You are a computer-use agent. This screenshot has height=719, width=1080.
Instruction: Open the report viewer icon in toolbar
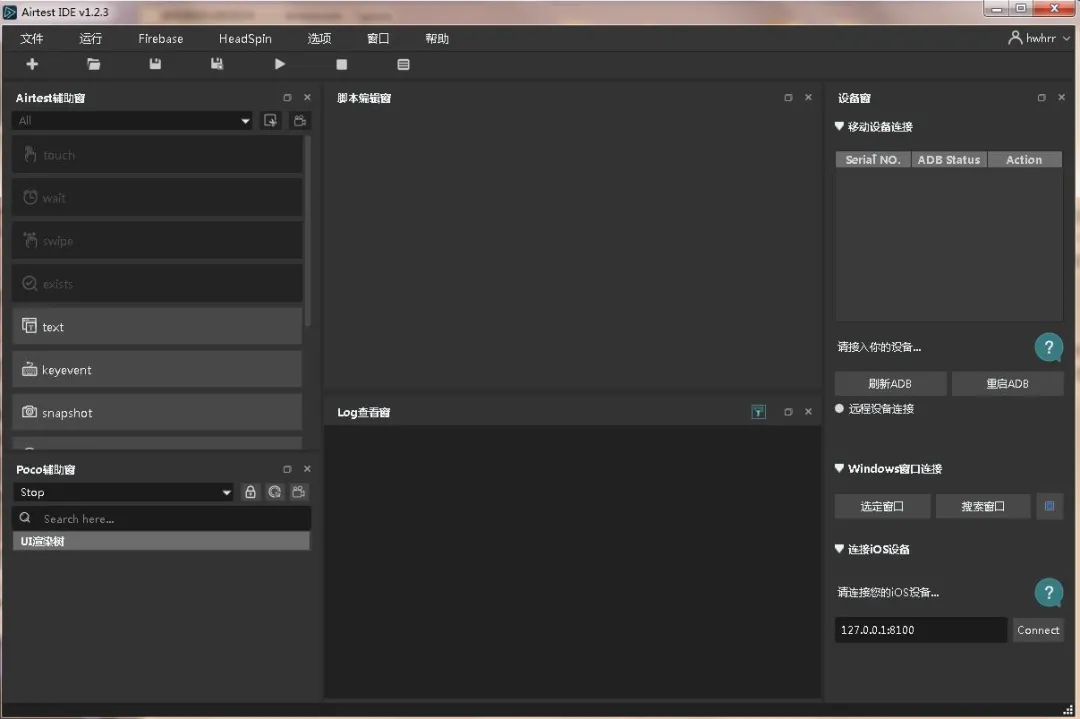coord(404,64)
